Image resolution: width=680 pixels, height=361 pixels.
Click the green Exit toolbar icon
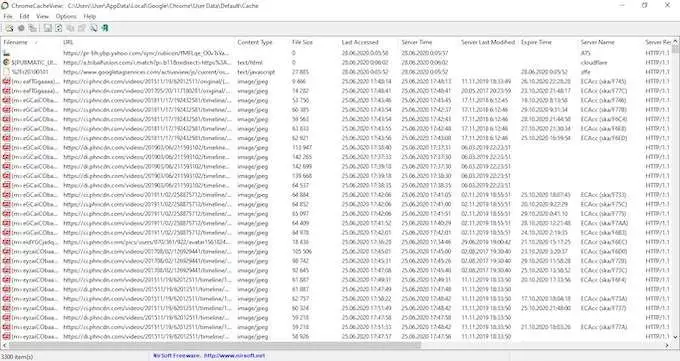click(x=105, y=28)
